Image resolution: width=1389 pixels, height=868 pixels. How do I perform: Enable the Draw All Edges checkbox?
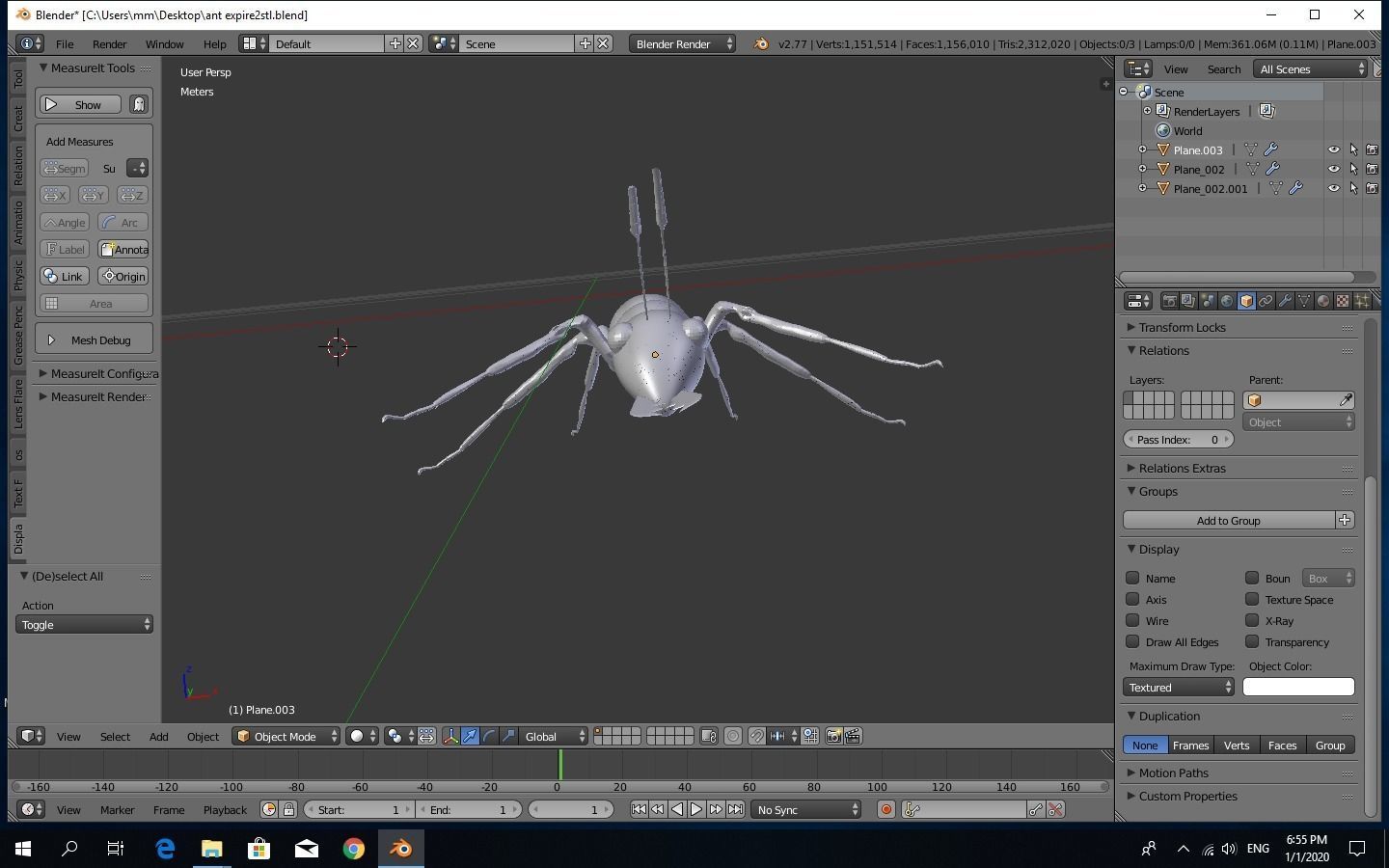point(1132,641)
